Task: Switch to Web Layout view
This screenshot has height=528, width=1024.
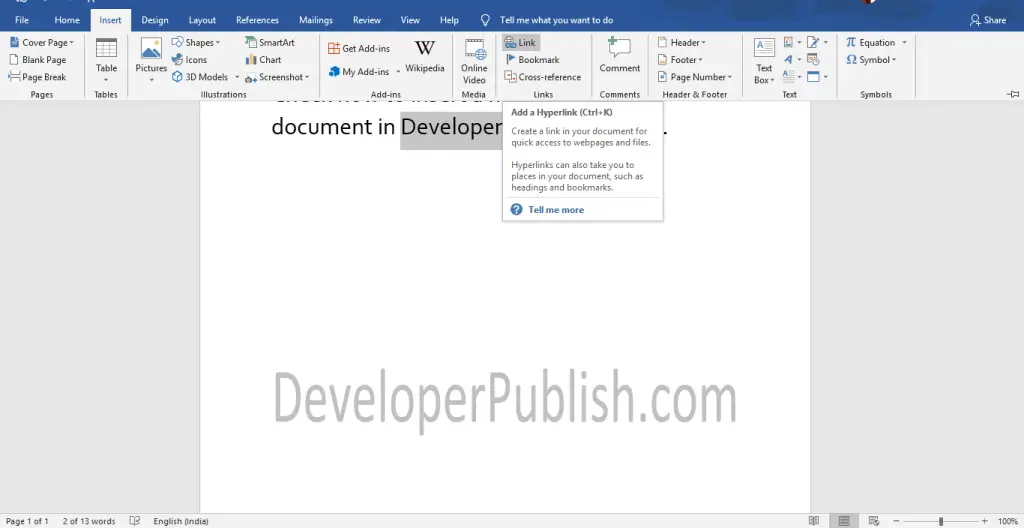Action: [874, 521]
